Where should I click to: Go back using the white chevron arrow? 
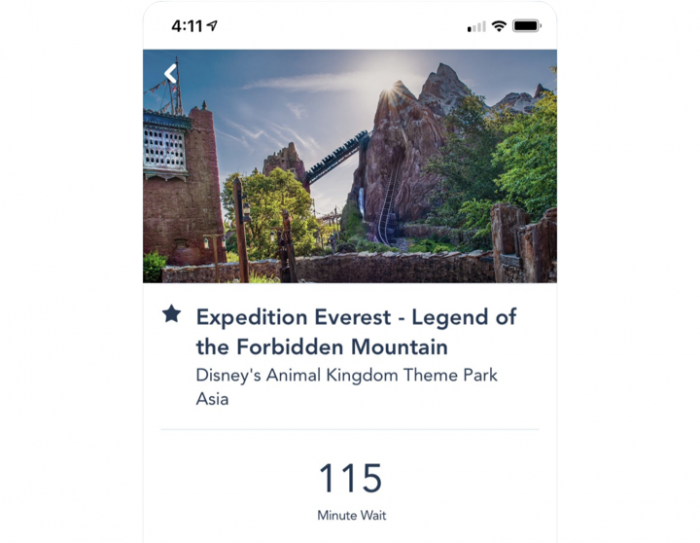pyautogui.click(x=171, y=74)
